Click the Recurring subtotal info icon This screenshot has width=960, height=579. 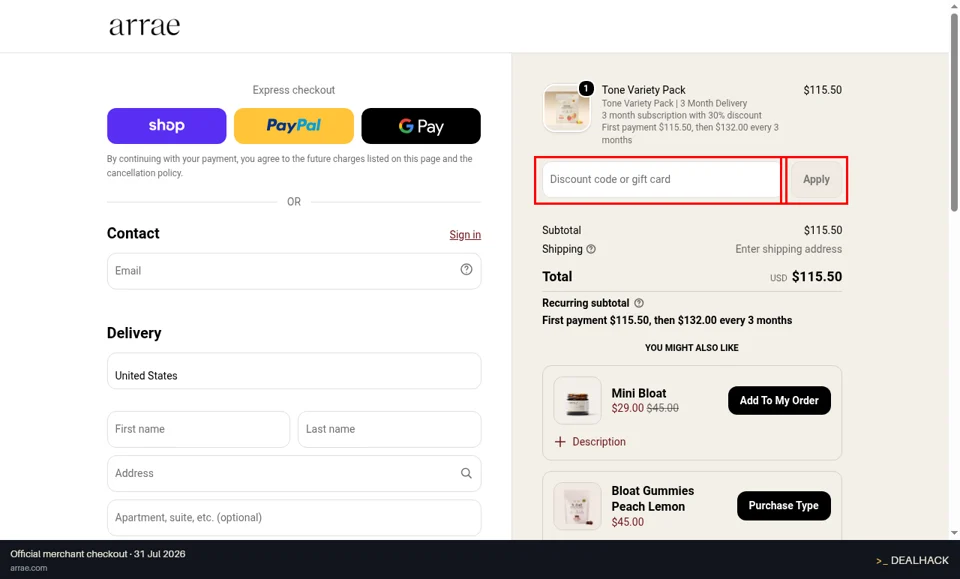(639, 303)
